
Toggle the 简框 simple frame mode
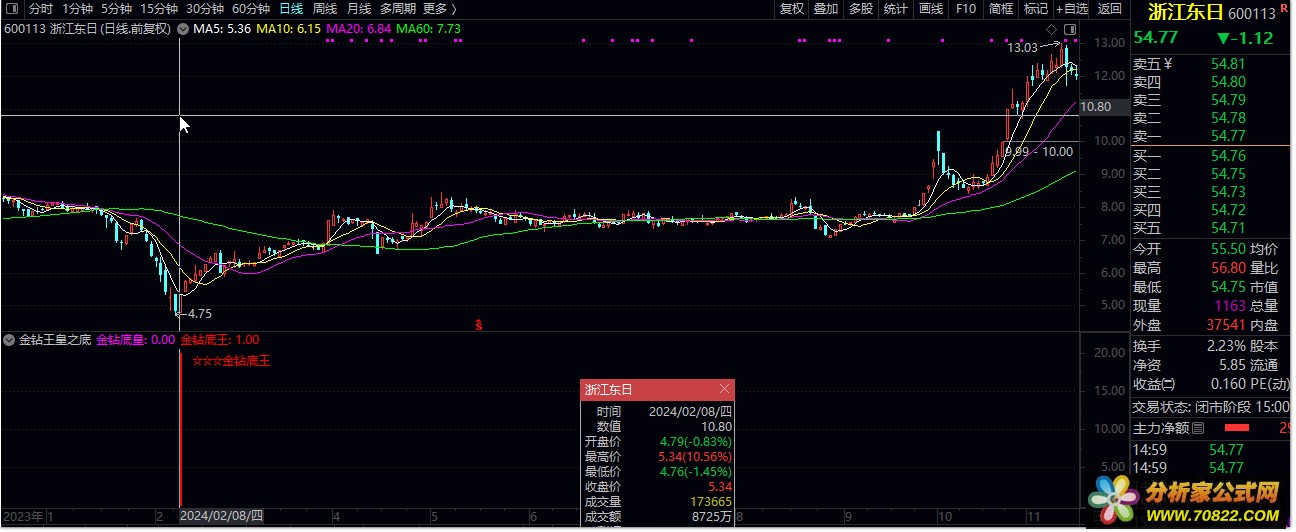(1001, 9)
